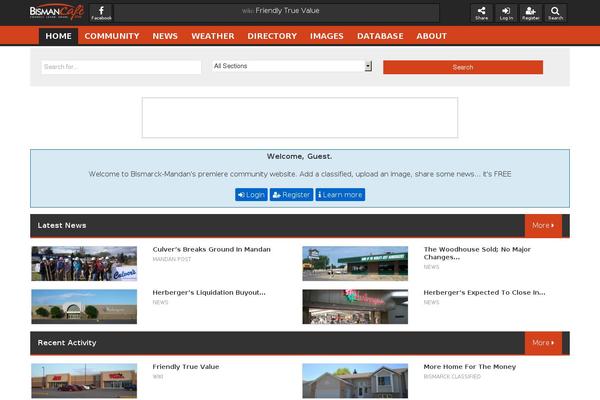This screenshot has width=600, height=400.
Task: Click the blue Register button
Action: point(292,195)
